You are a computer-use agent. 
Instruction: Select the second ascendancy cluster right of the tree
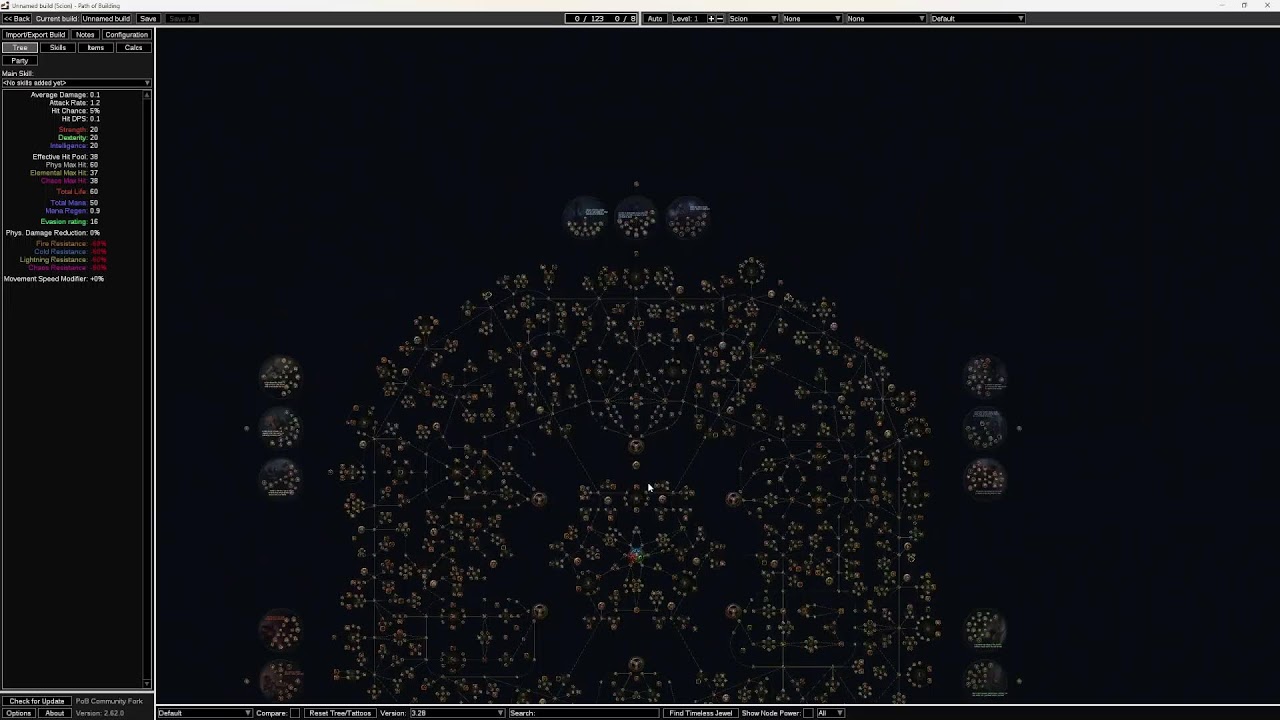[986, 427]
